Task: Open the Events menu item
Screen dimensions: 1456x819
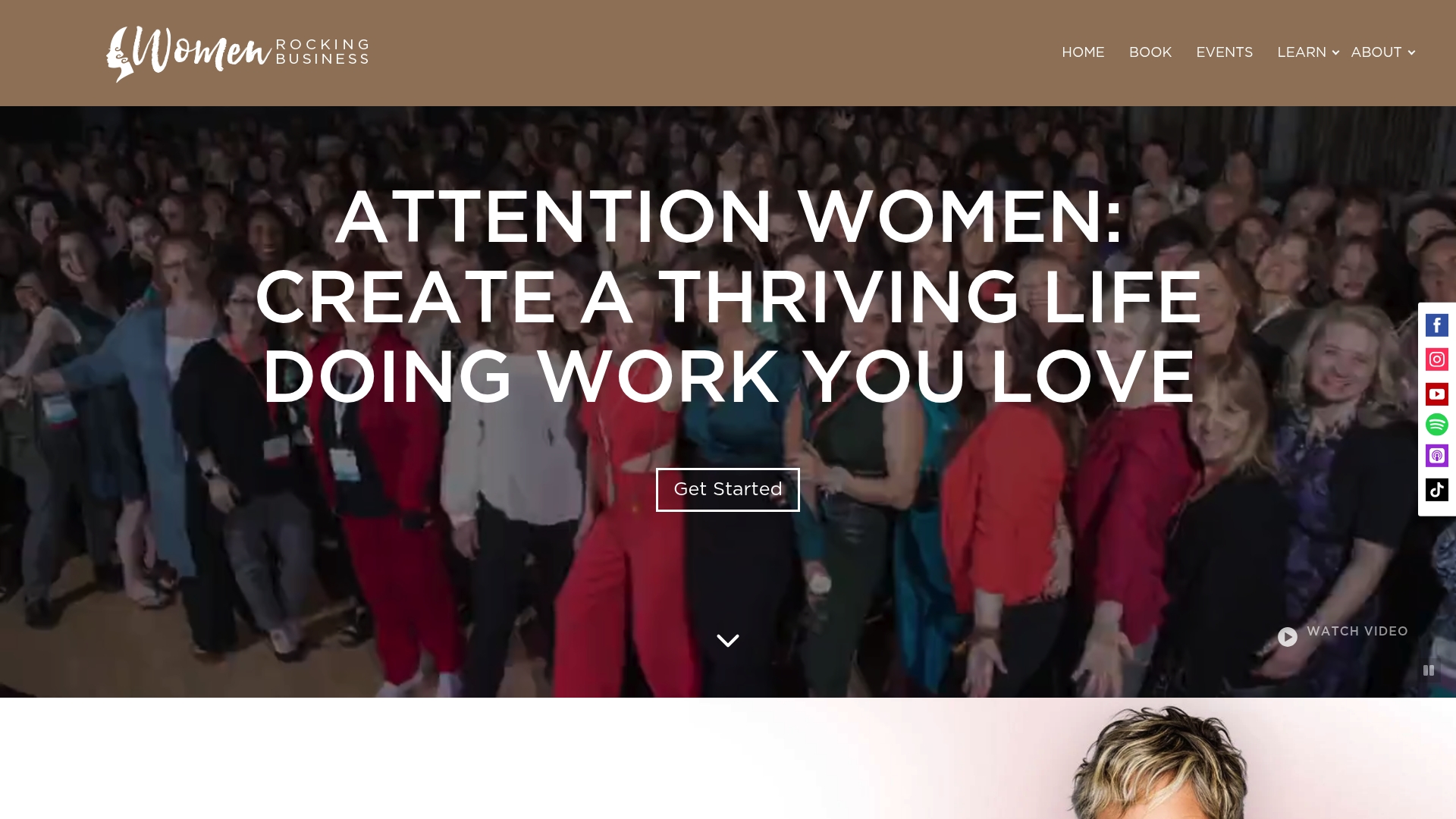Action: [1224, 52]
